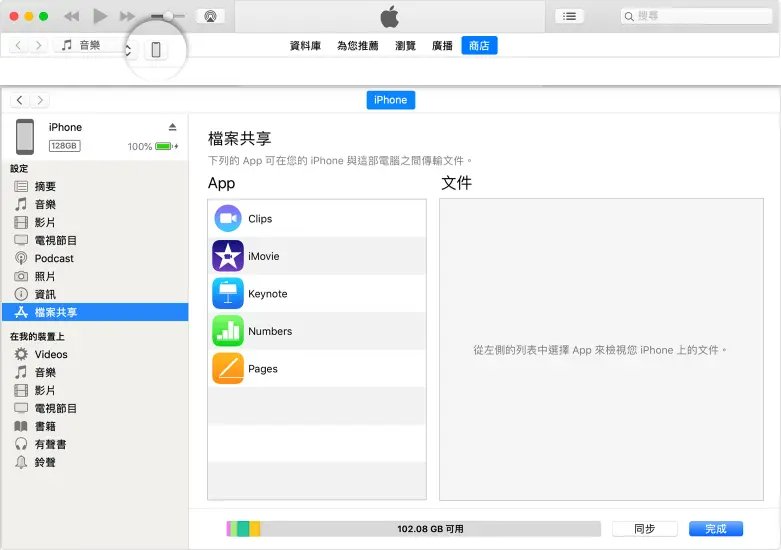Select the Numbers app icon
Image resolution: width=781 pixels, height=550 pixels.
[x=228, y=331]
